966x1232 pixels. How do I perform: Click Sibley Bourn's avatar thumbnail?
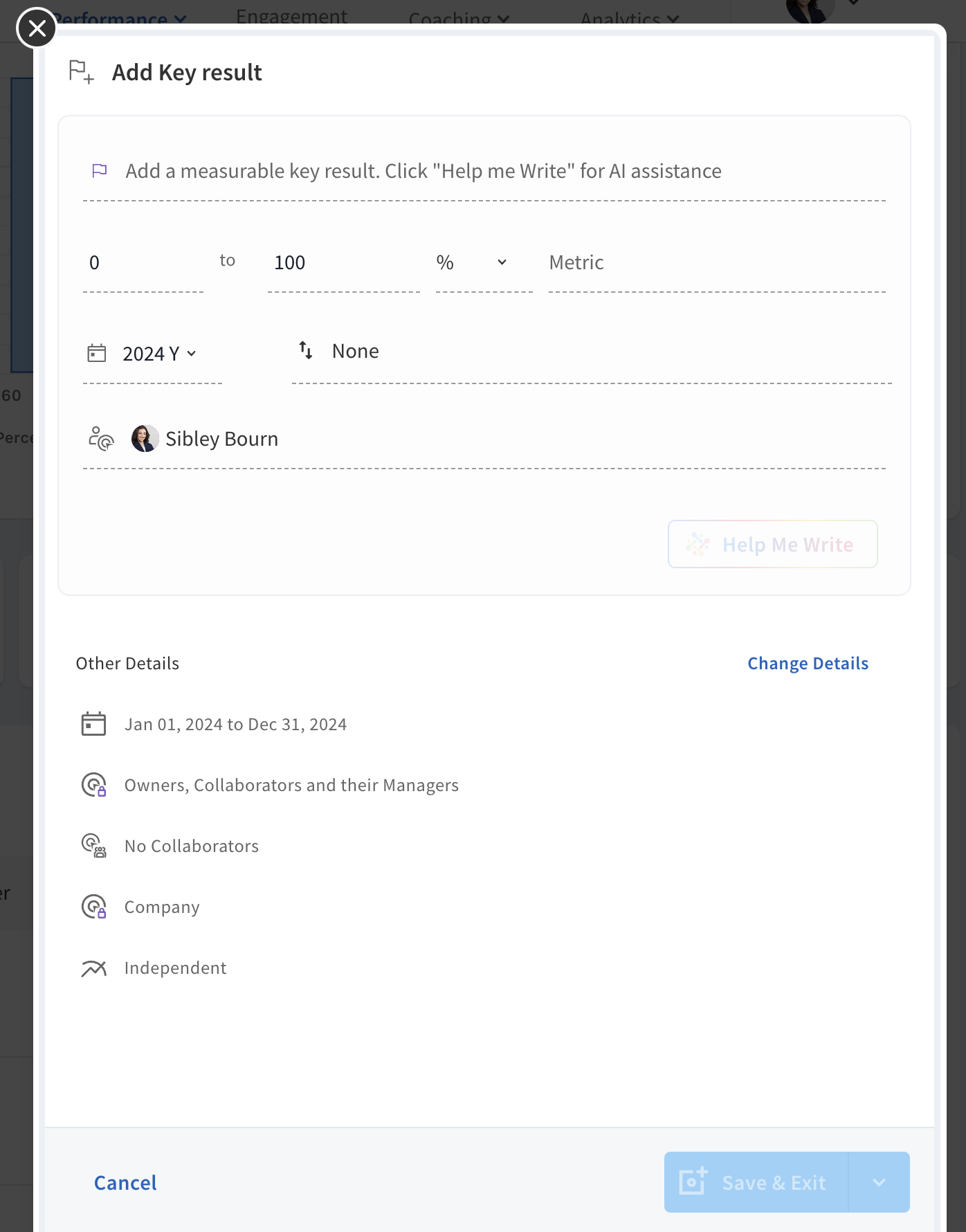tap(145, 439)
